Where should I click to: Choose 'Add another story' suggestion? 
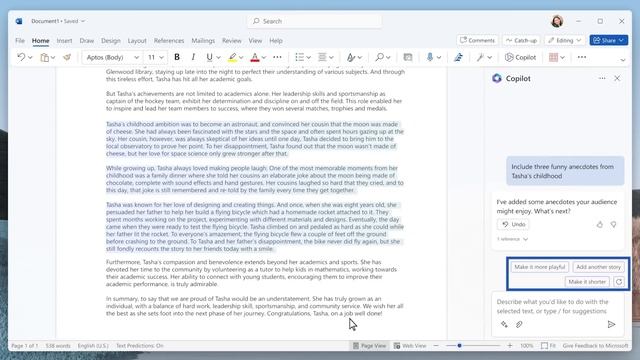coord(598,267)
